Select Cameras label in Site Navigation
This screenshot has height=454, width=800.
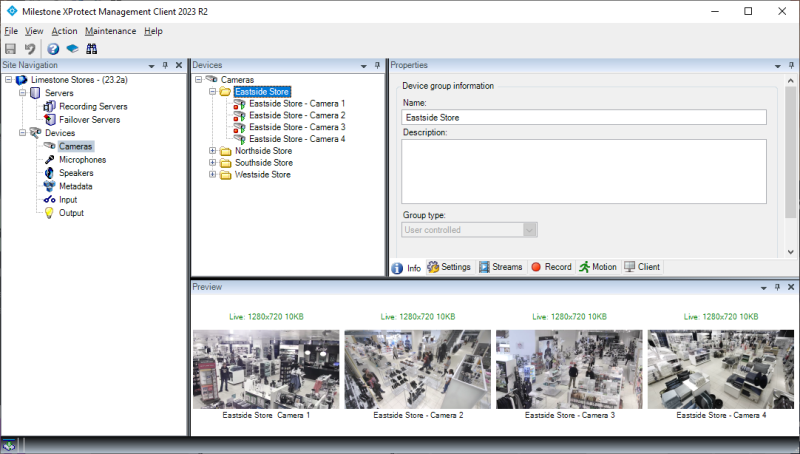click(76, 146)
